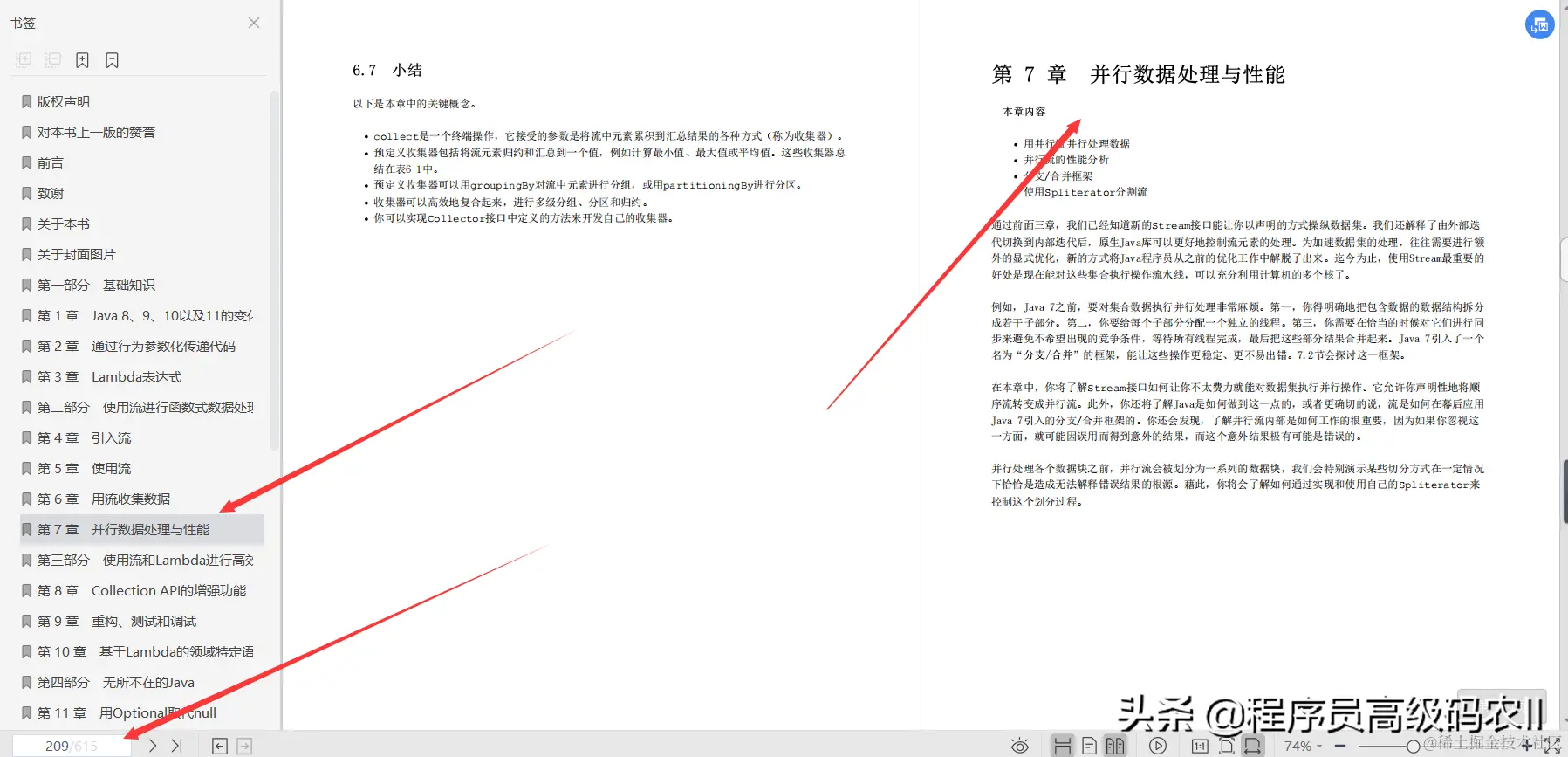Select 第四部分 无所不在的Java bookmark

tap(141, 682)
